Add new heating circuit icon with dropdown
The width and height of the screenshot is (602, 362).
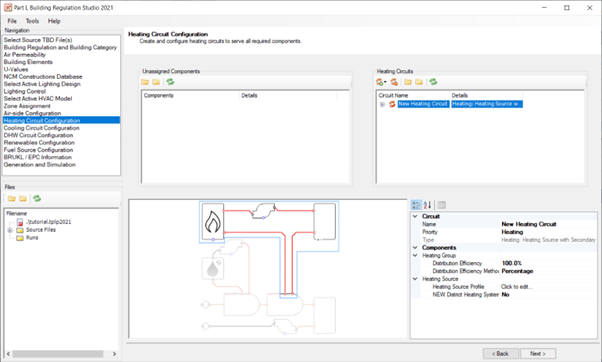point(380,82)
